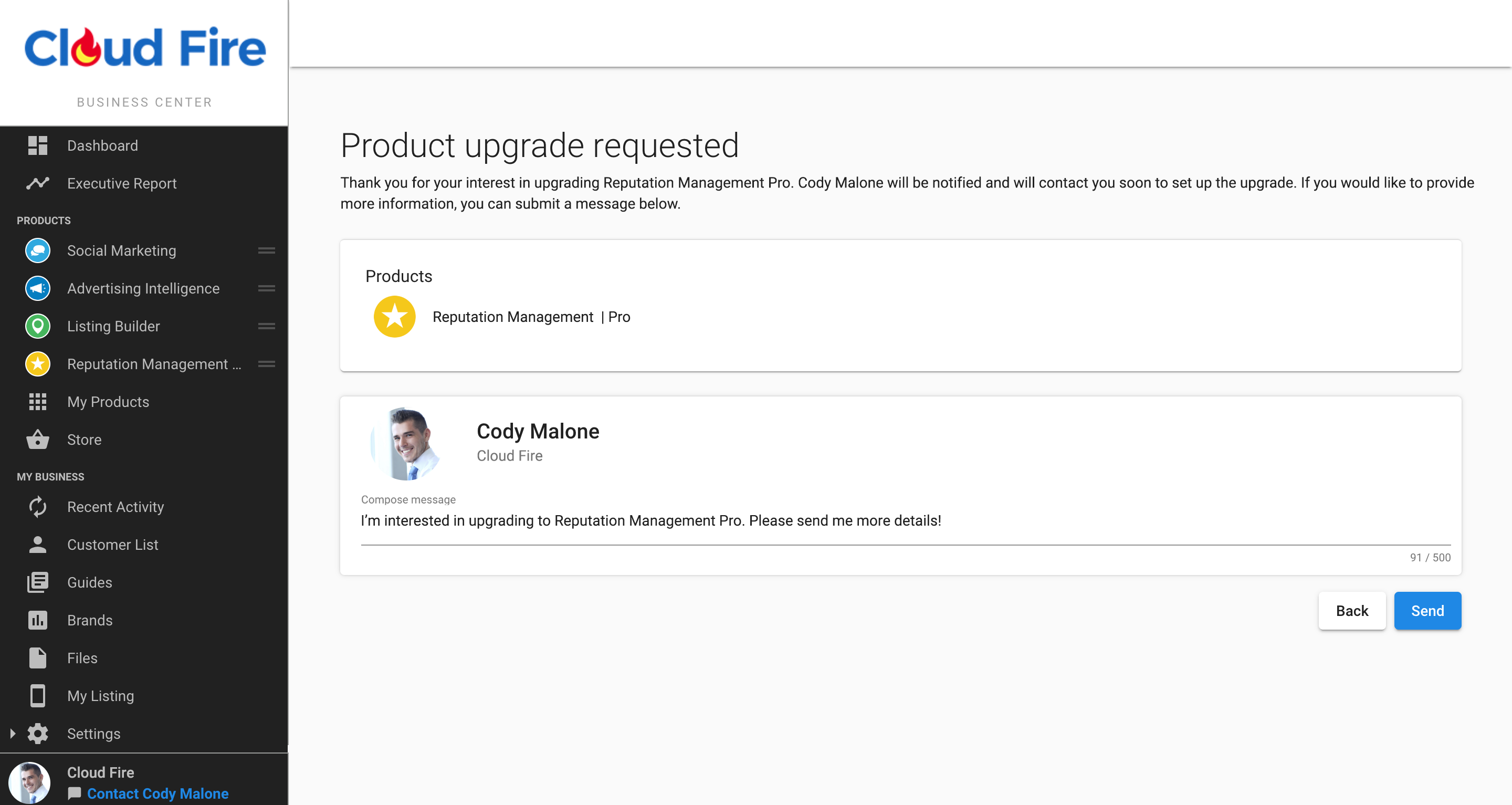This screenshot has height=805, width=1512.
Task: Click the Listing Builder drag handle
Action: point(267,326)
